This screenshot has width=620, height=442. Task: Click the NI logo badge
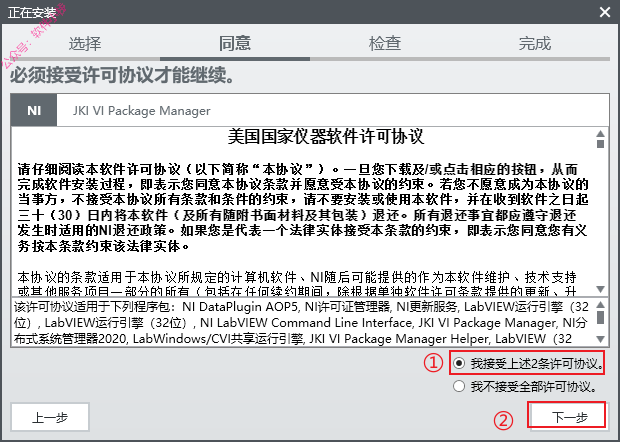(34, 110)
